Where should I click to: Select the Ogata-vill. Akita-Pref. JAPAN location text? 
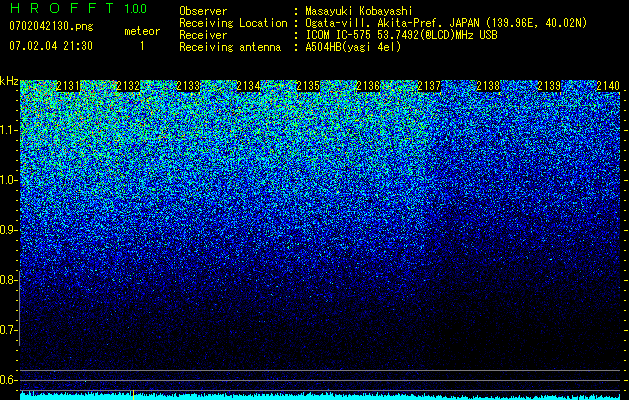pyautogui.click(x=446, y=23)
